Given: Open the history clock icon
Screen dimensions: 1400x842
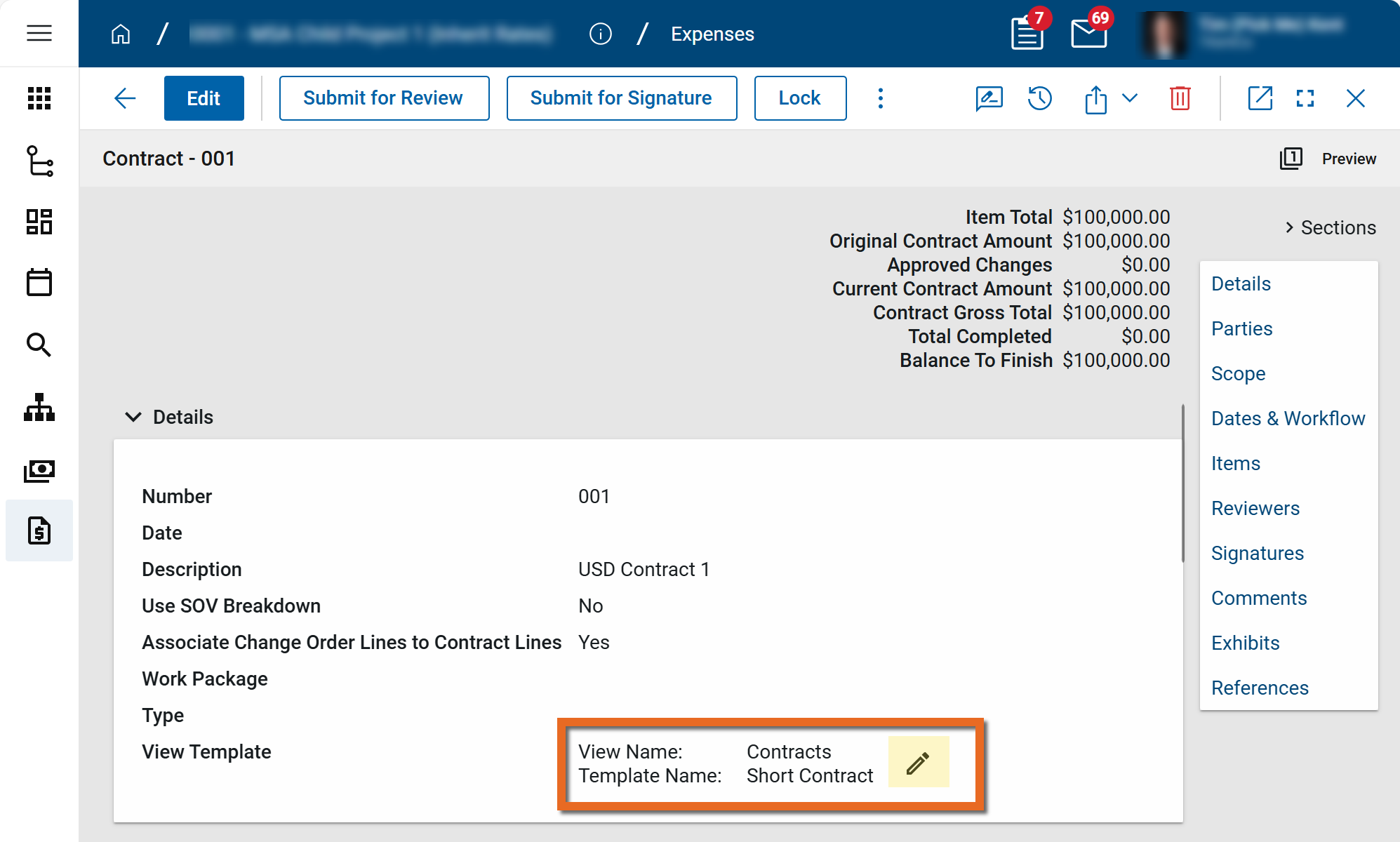Looking at the screenshot, I should coord(1039,98).
